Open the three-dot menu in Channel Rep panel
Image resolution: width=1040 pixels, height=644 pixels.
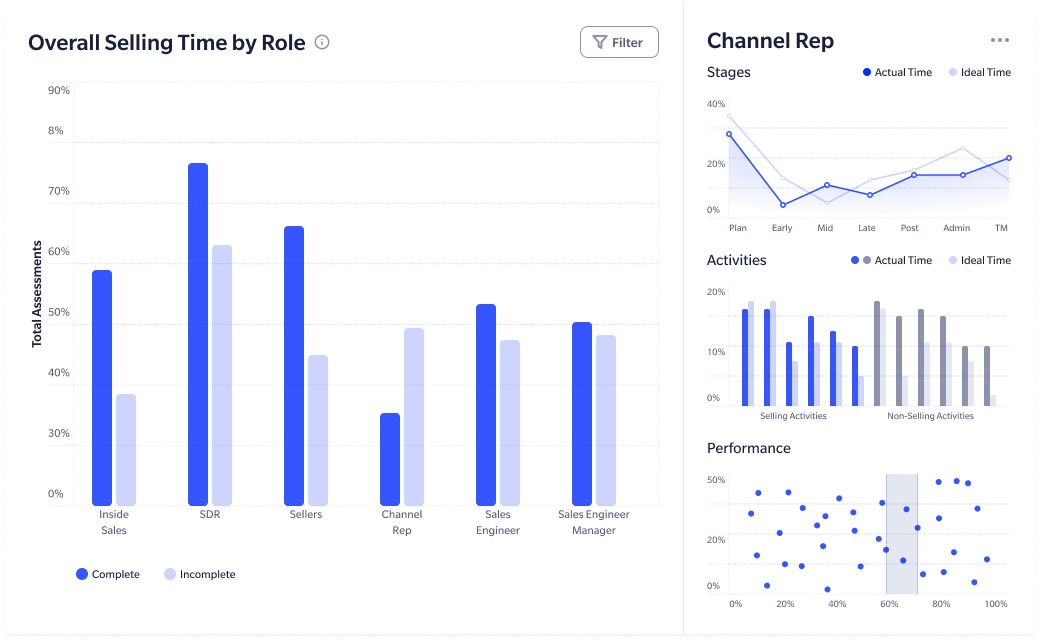[x=1000, y=40]
